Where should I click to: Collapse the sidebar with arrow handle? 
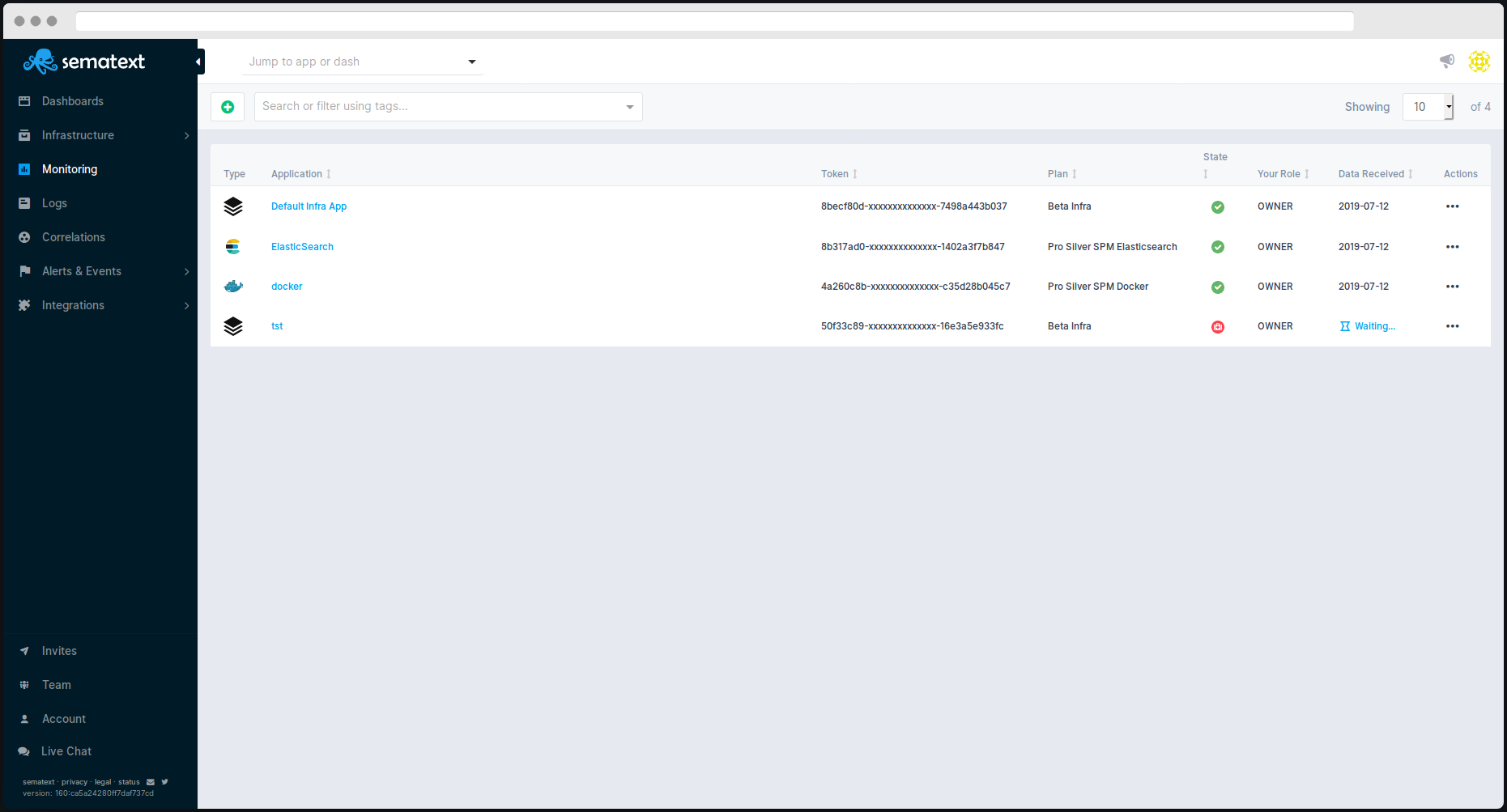click(199, 62)
